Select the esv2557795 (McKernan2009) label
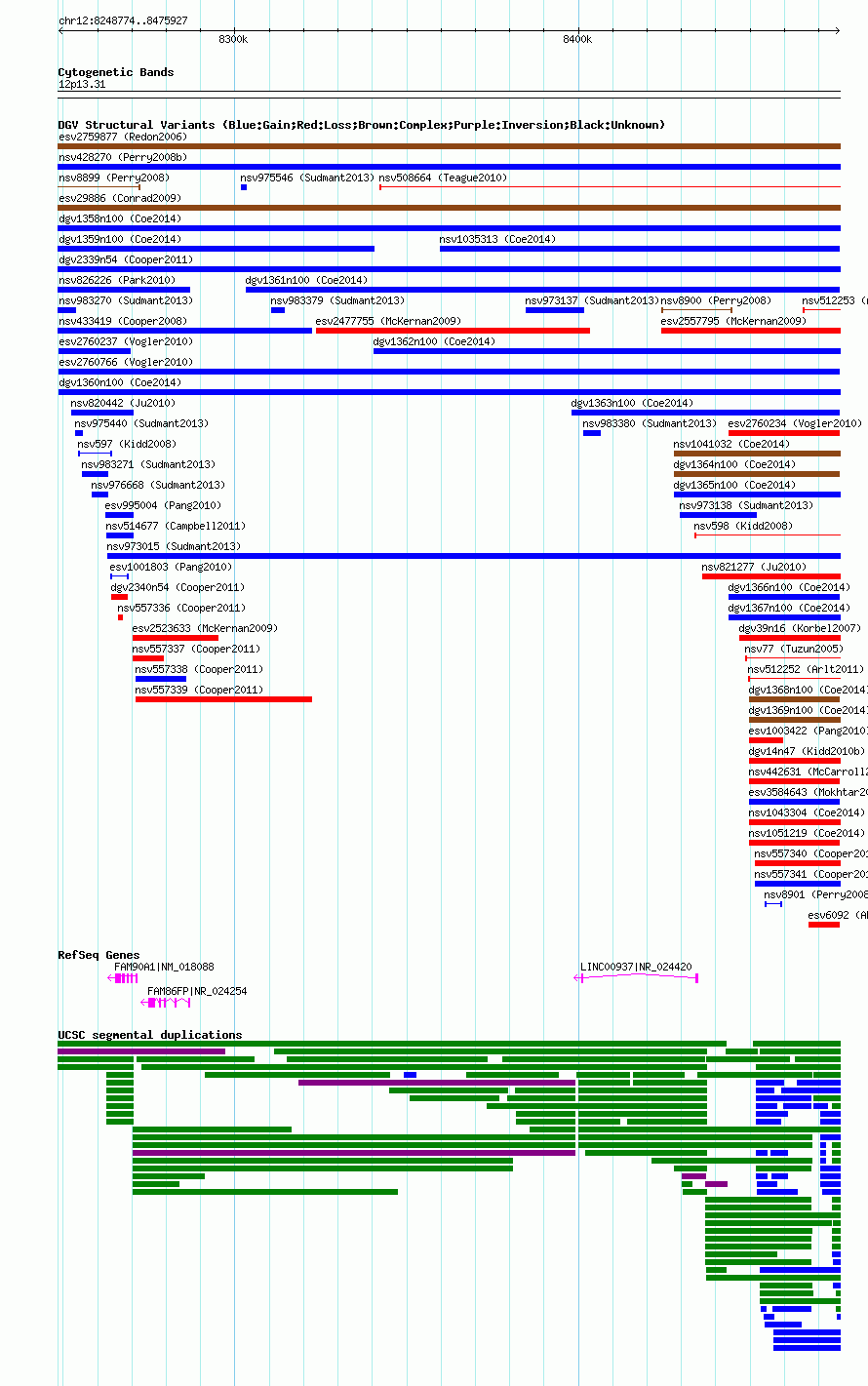The image size is (868, 1386). click(733, 321)
